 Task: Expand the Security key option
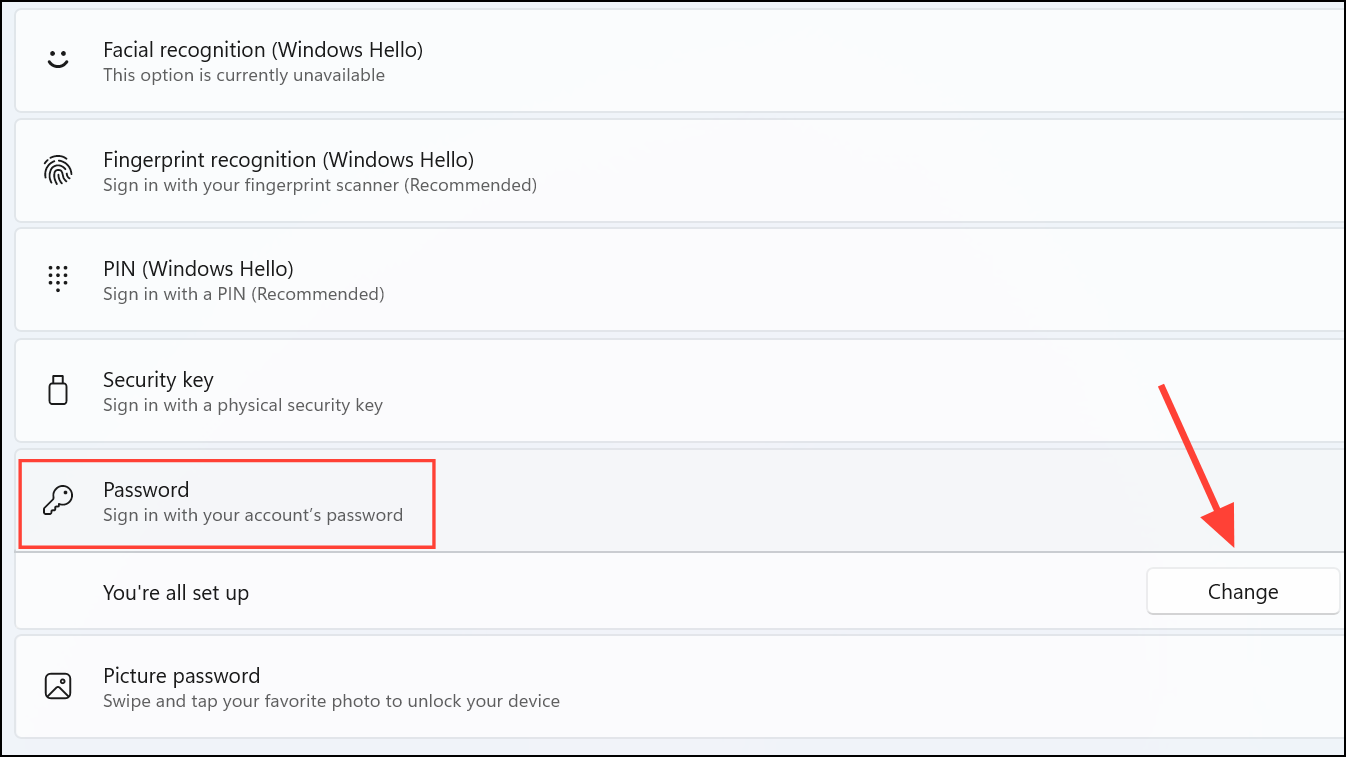point(600,390)
